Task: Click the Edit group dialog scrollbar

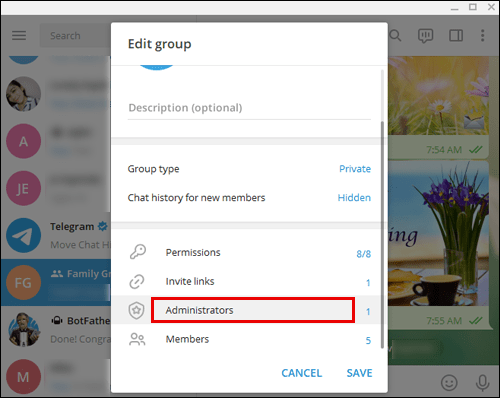Action: point(382,235)
